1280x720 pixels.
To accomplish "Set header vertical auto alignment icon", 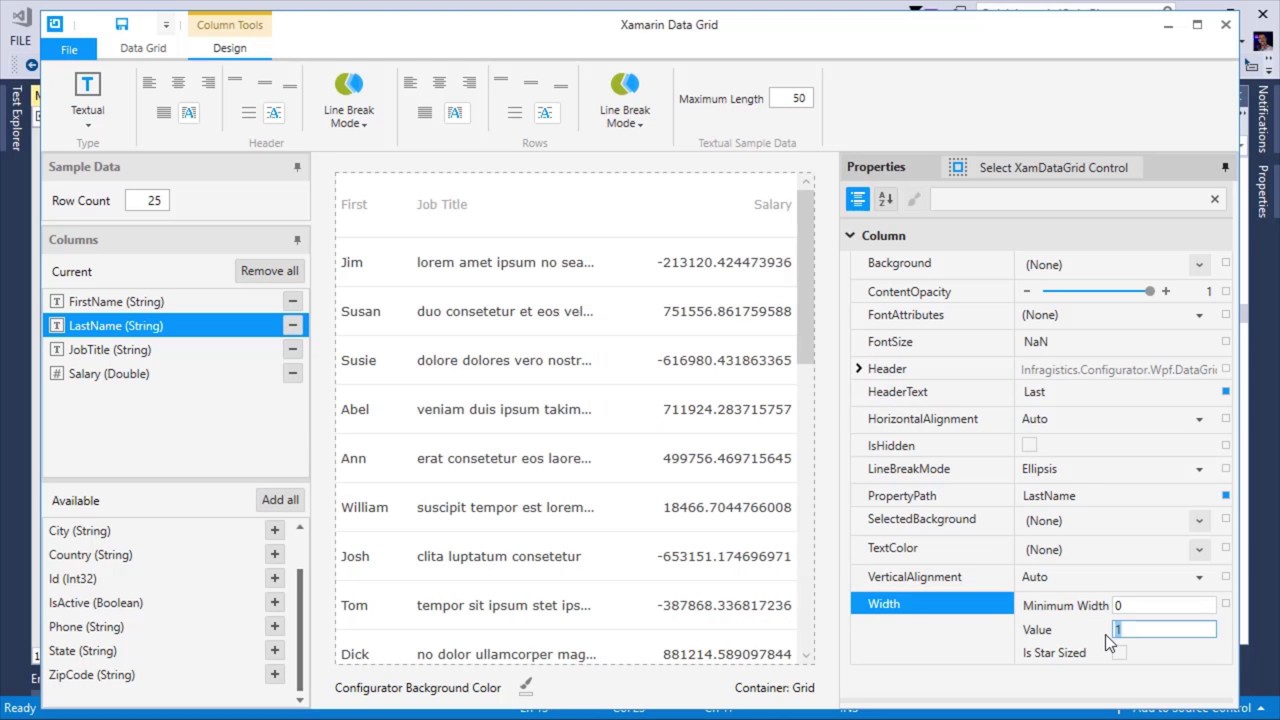I will pos(274,113).
